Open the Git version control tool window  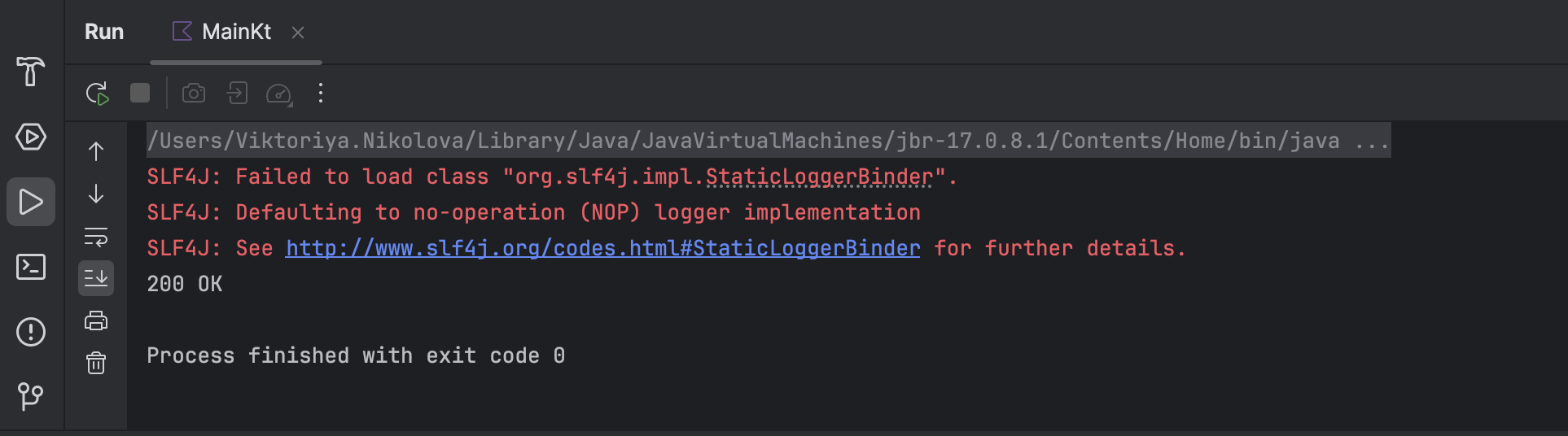point(31,397)
